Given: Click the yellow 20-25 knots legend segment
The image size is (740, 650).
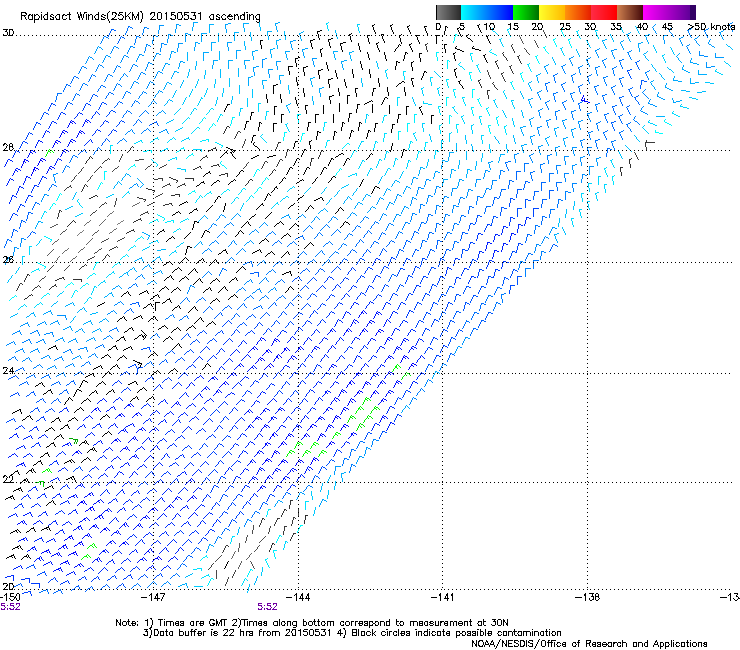Looking at the screenshot, I should coord(552,12).
